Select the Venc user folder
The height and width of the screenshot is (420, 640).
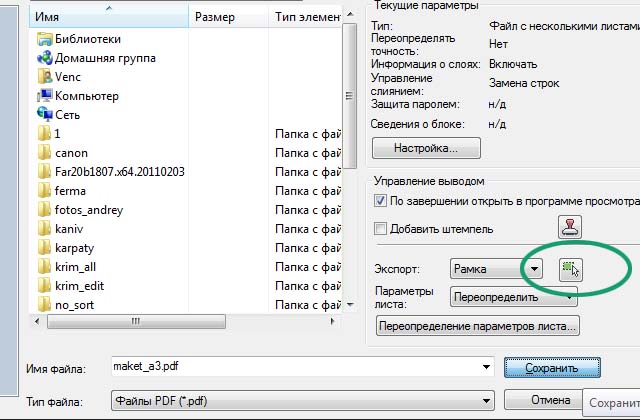coord(45,77)
